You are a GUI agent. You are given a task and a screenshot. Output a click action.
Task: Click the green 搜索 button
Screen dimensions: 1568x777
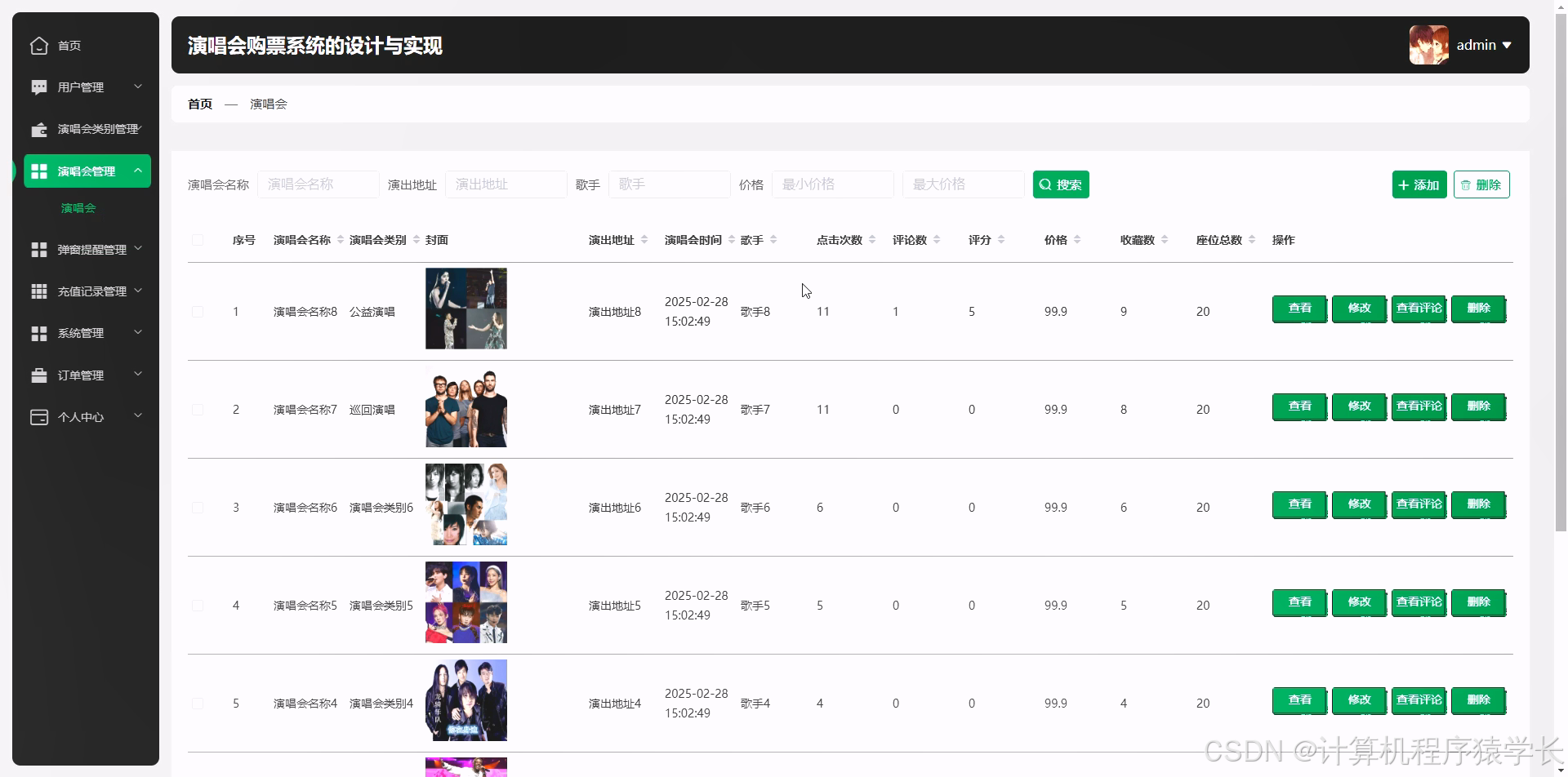[1061, 184]
